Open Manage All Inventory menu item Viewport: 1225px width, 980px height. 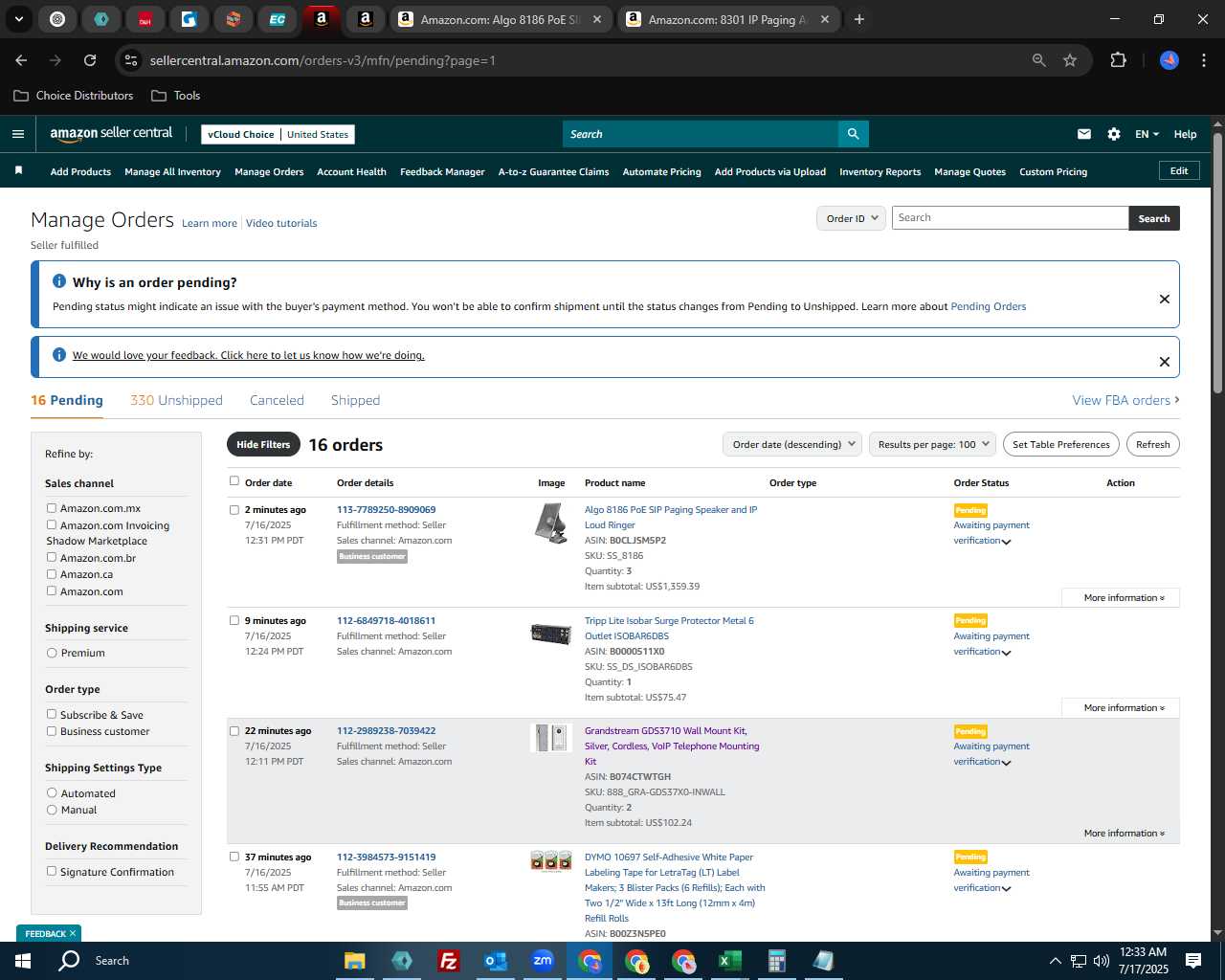pos(172,172)
